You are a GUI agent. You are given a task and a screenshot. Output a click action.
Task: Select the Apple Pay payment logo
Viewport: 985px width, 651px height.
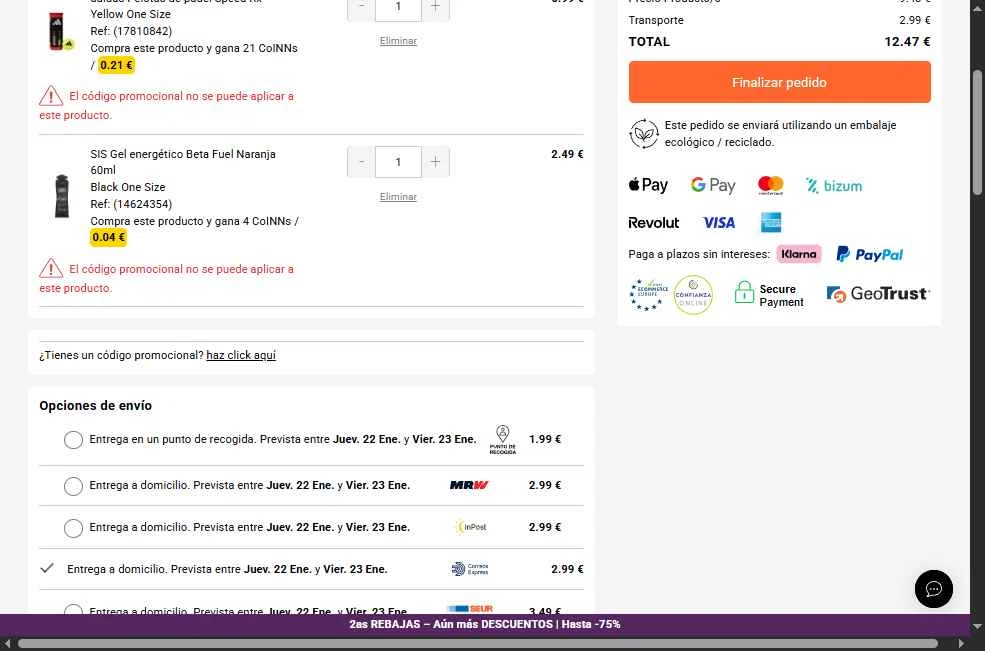coord(648,185)
